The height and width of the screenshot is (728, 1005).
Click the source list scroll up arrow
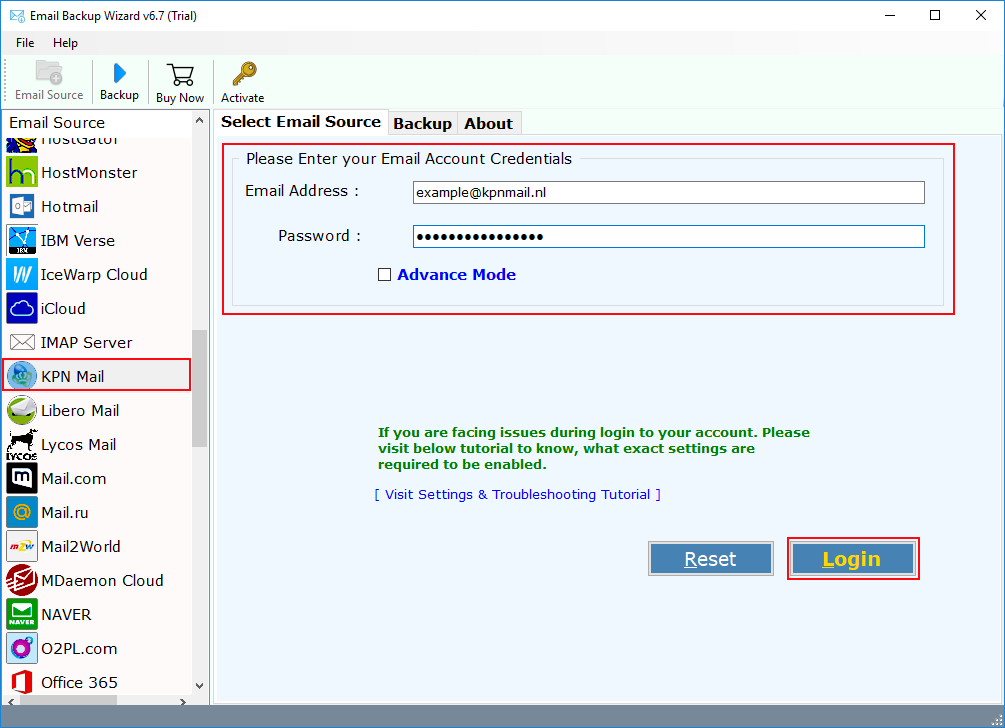click(199, 120)
